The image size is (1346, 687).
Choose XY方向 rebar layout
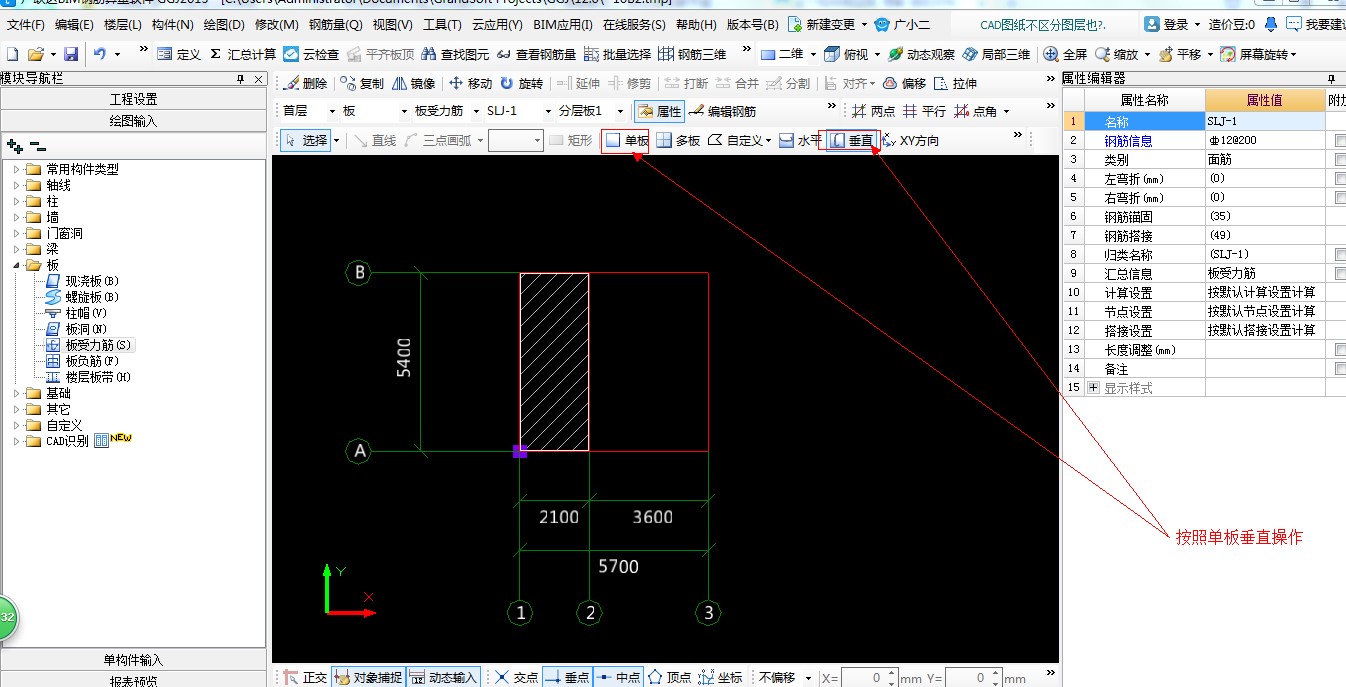pyautogui.click(x=910, y=141)
